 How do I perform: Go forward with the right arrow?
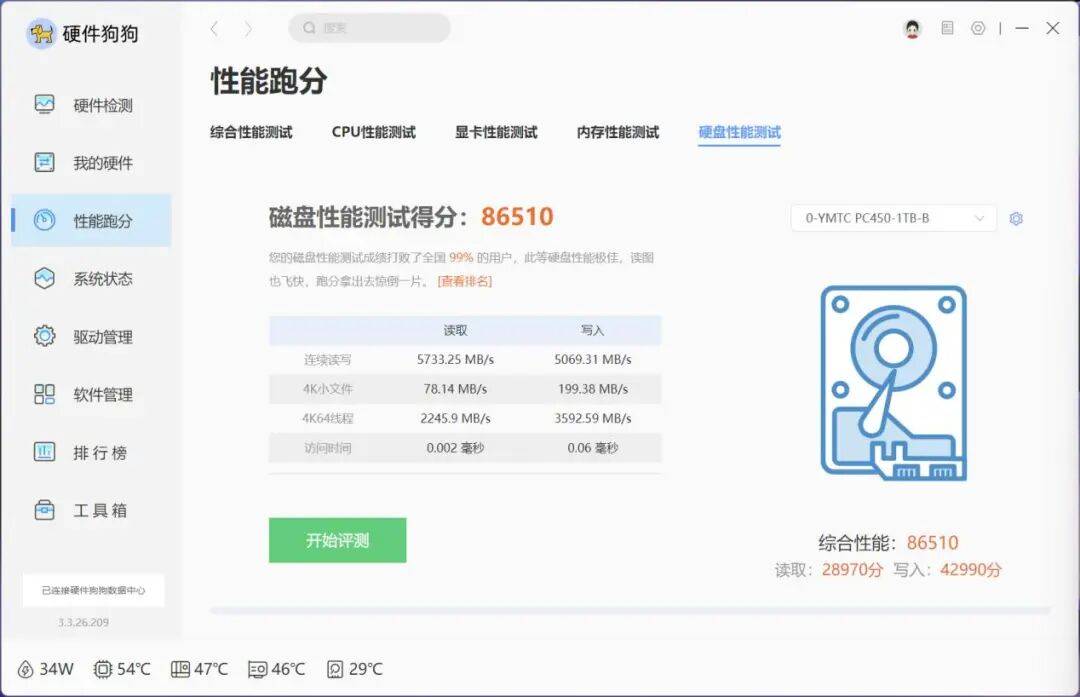pos(248,28)
